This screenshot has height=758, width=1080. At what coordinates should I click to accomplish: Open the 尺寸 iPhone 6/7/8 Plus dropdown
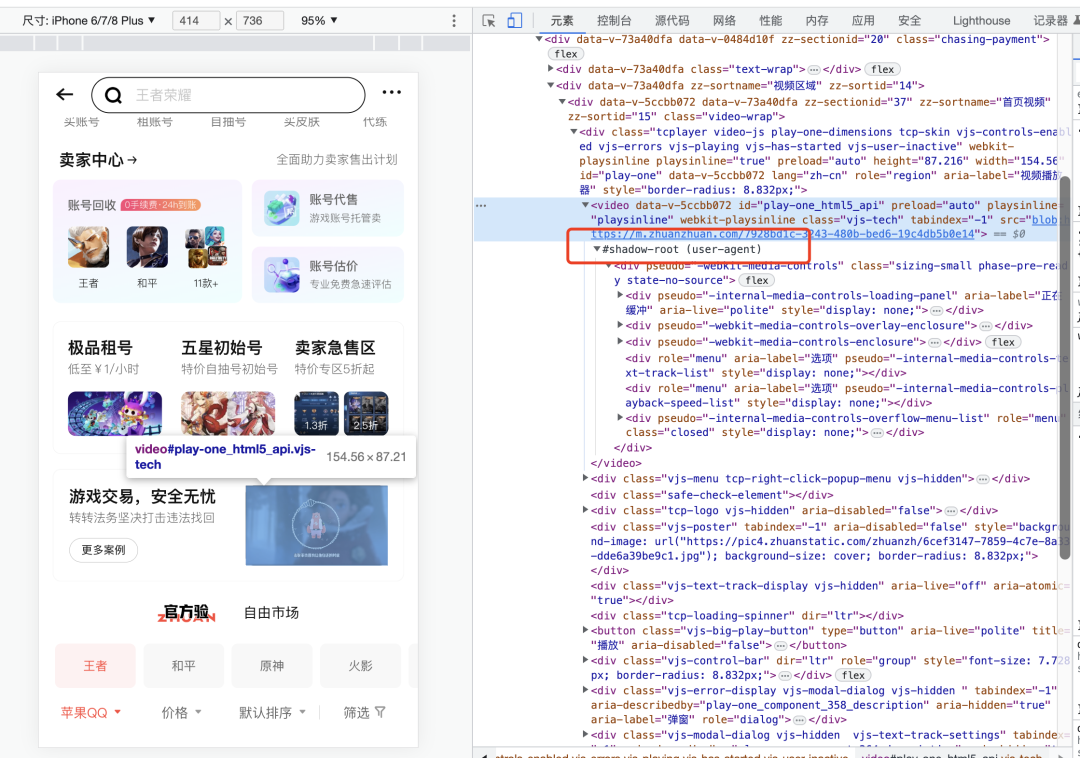pos(88,21)
